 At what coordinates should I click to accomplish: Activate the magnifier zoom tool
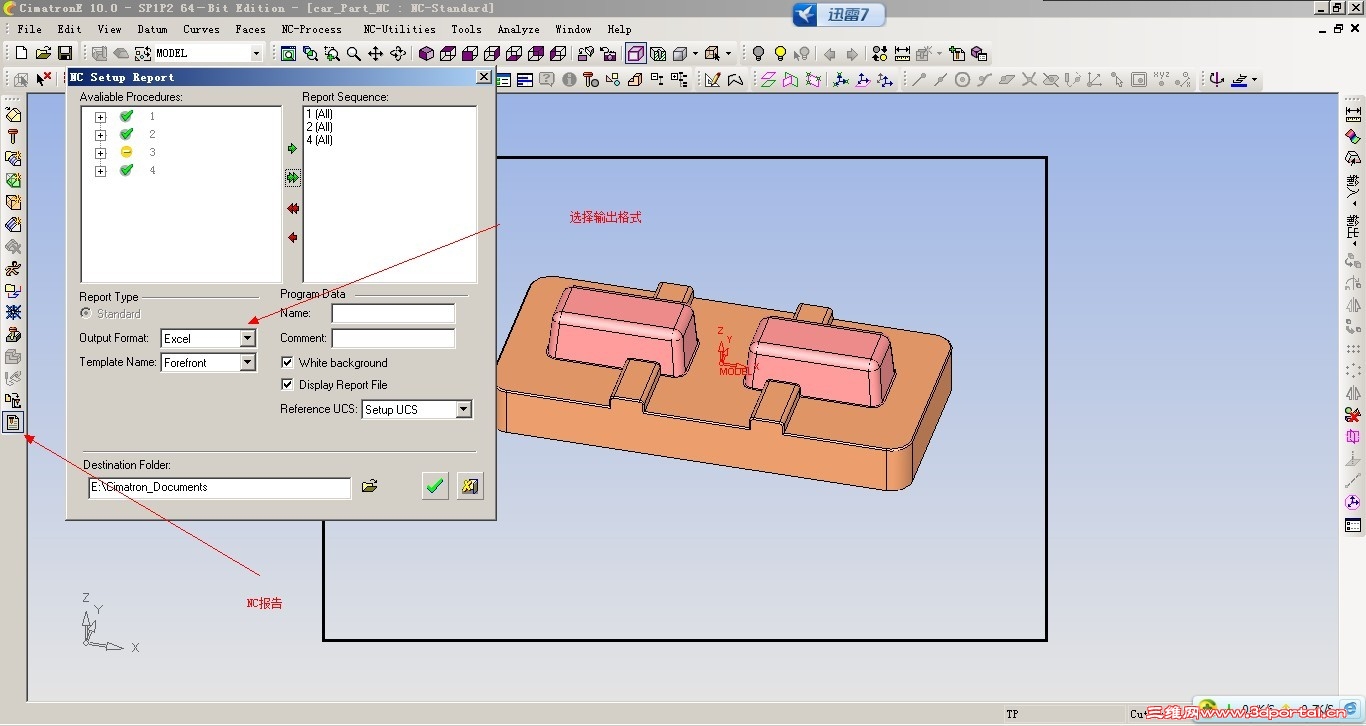[x=354, y=53]
